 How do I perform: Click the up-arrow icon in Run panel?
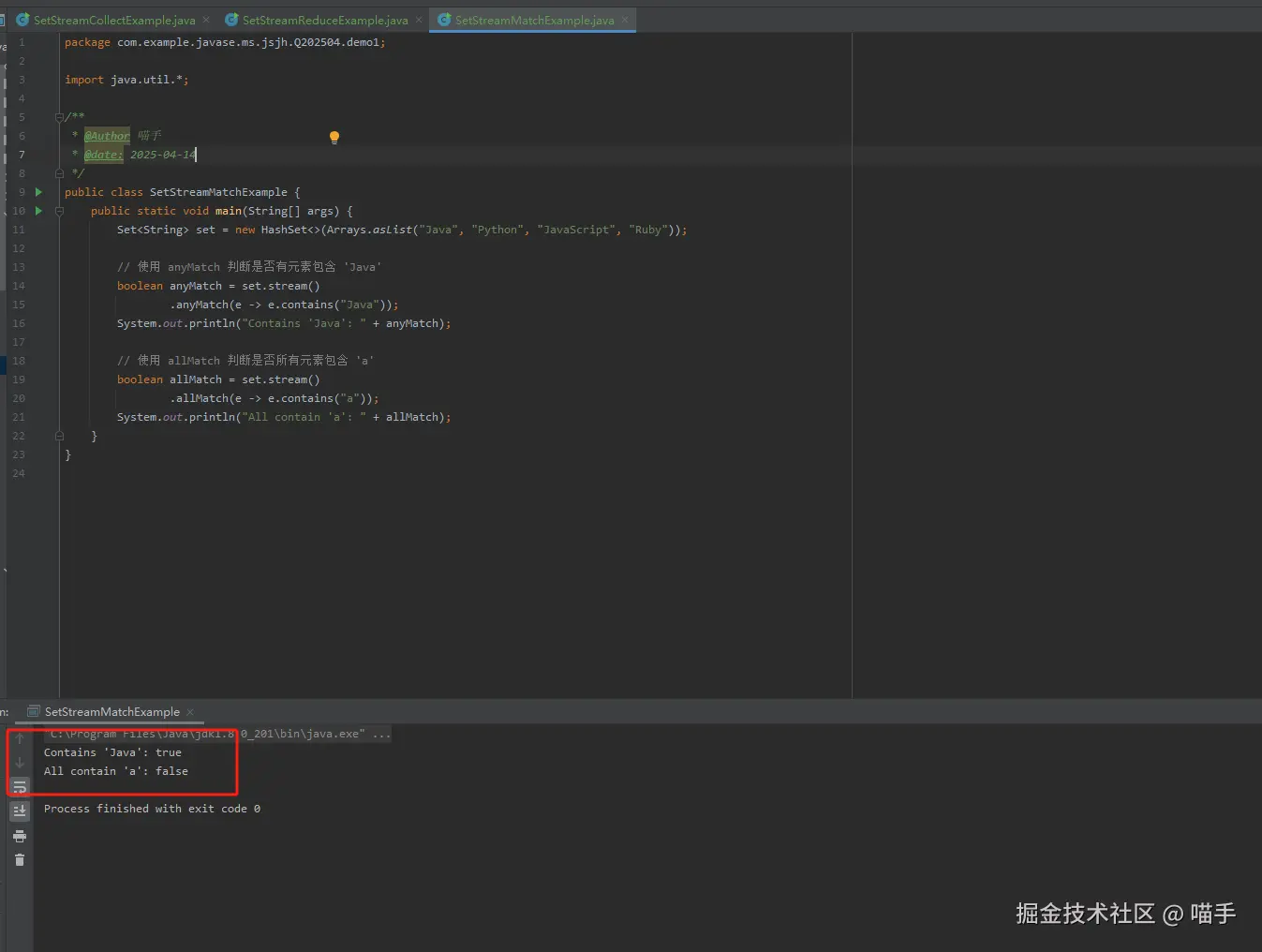(20, 739)
